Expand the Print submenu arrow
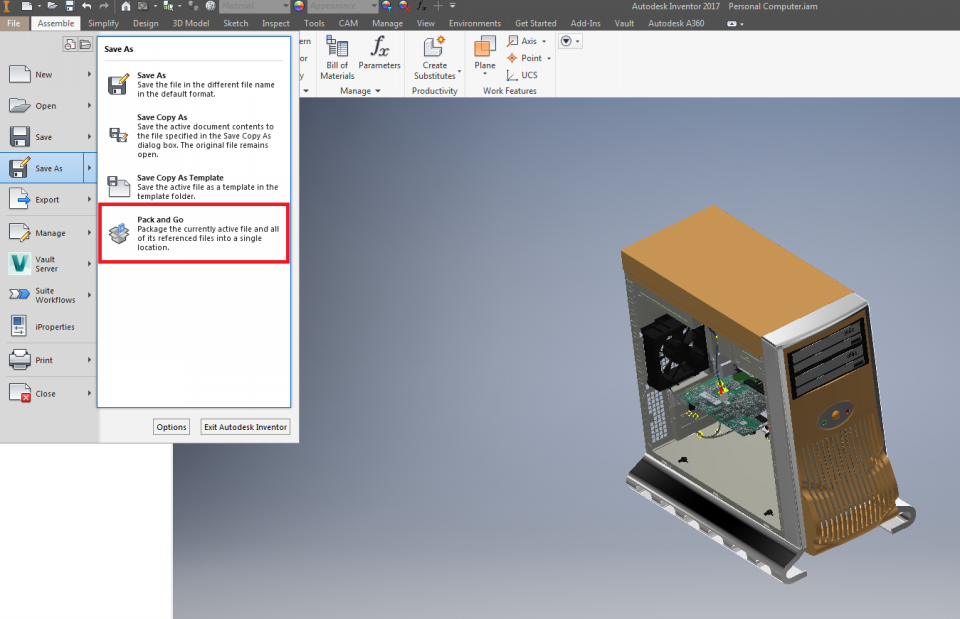 click(89, 360)
